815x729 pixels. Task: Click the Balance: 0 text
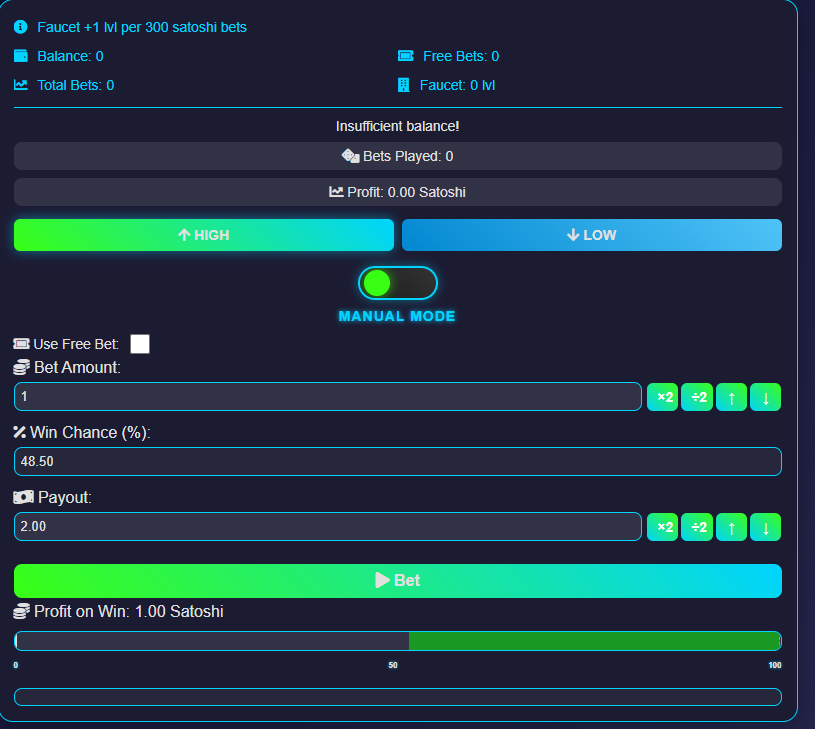pos(70,56)
